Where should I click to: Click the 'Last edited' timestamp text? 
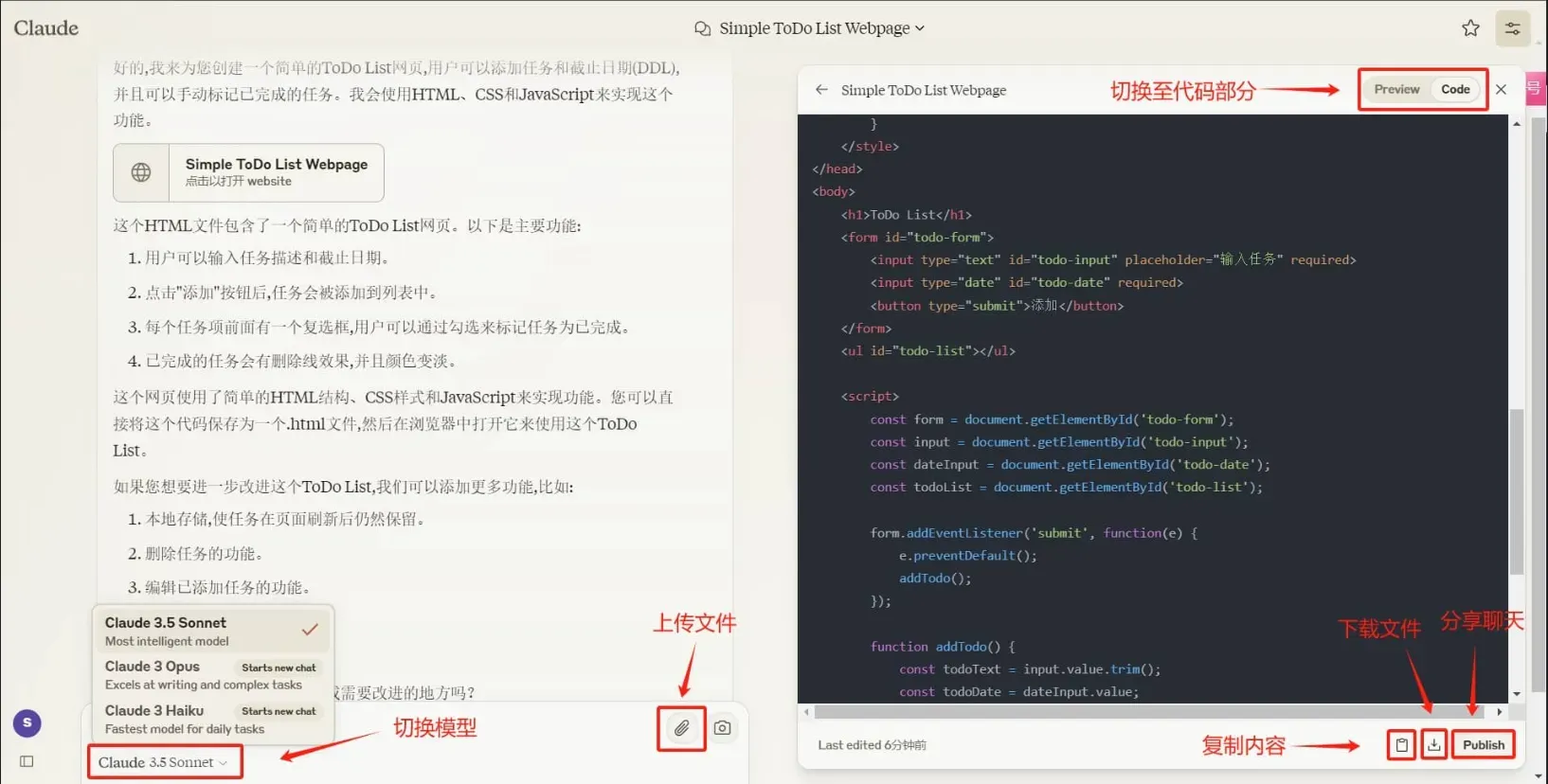tap(872, 745)
